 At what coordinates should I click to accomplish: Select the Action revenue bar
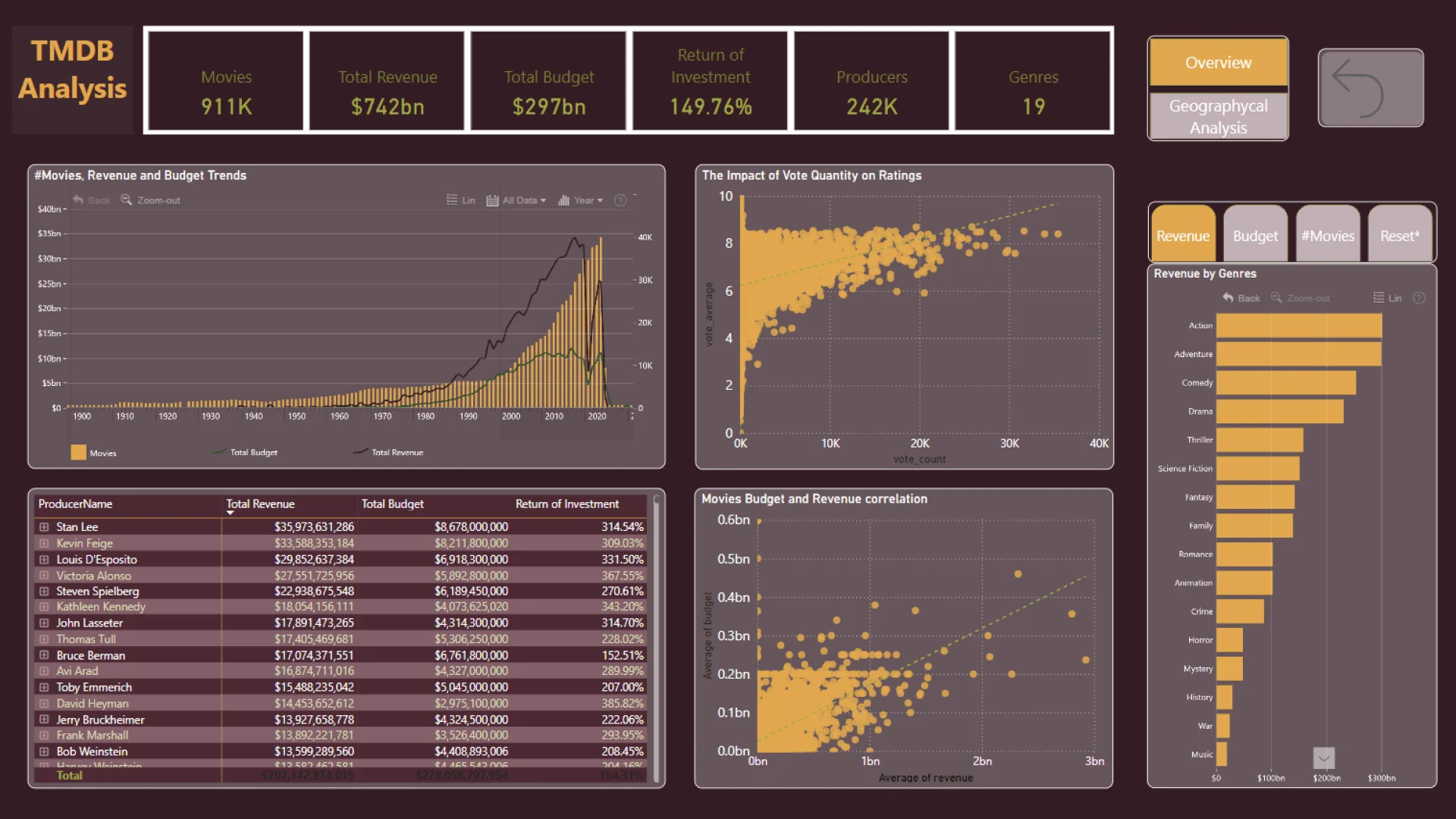1299,325
